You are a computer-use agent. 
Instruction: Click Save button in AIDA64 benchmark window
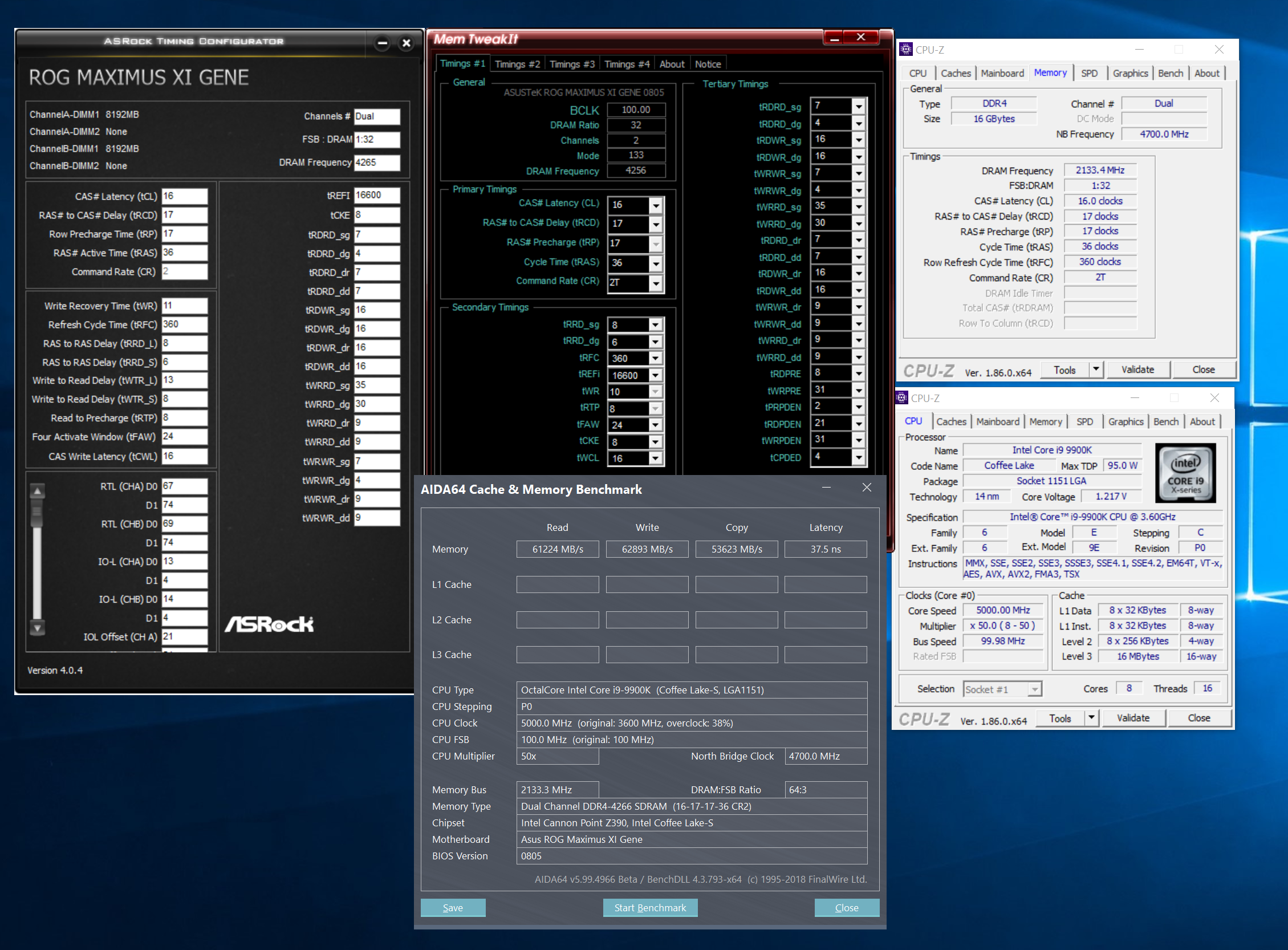coord(453,907)
